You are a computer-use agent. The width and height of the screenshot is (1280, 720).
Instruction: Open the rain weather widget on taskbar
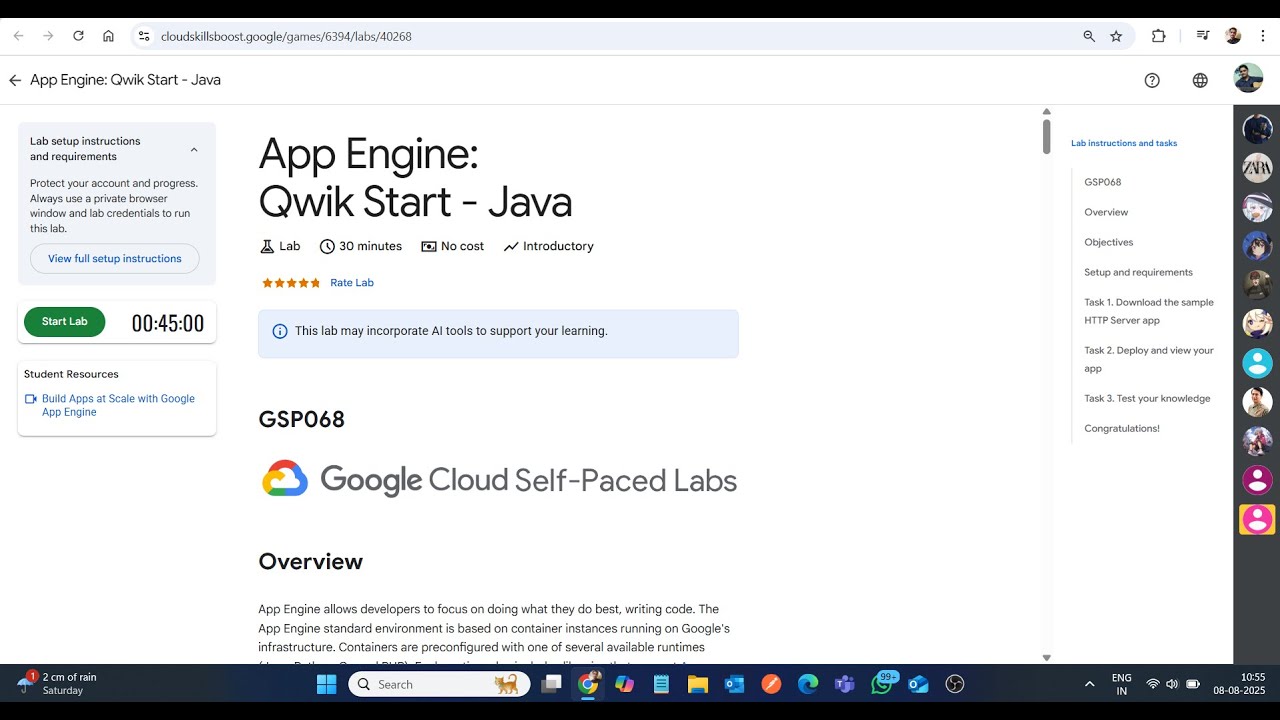(x=58, y=684)
